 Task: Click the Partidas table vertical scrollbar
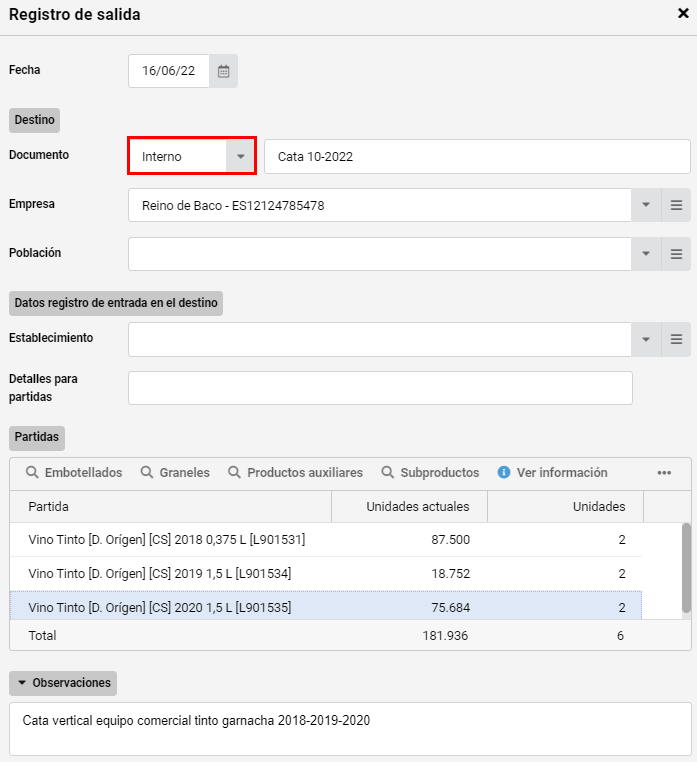point(686,568)
